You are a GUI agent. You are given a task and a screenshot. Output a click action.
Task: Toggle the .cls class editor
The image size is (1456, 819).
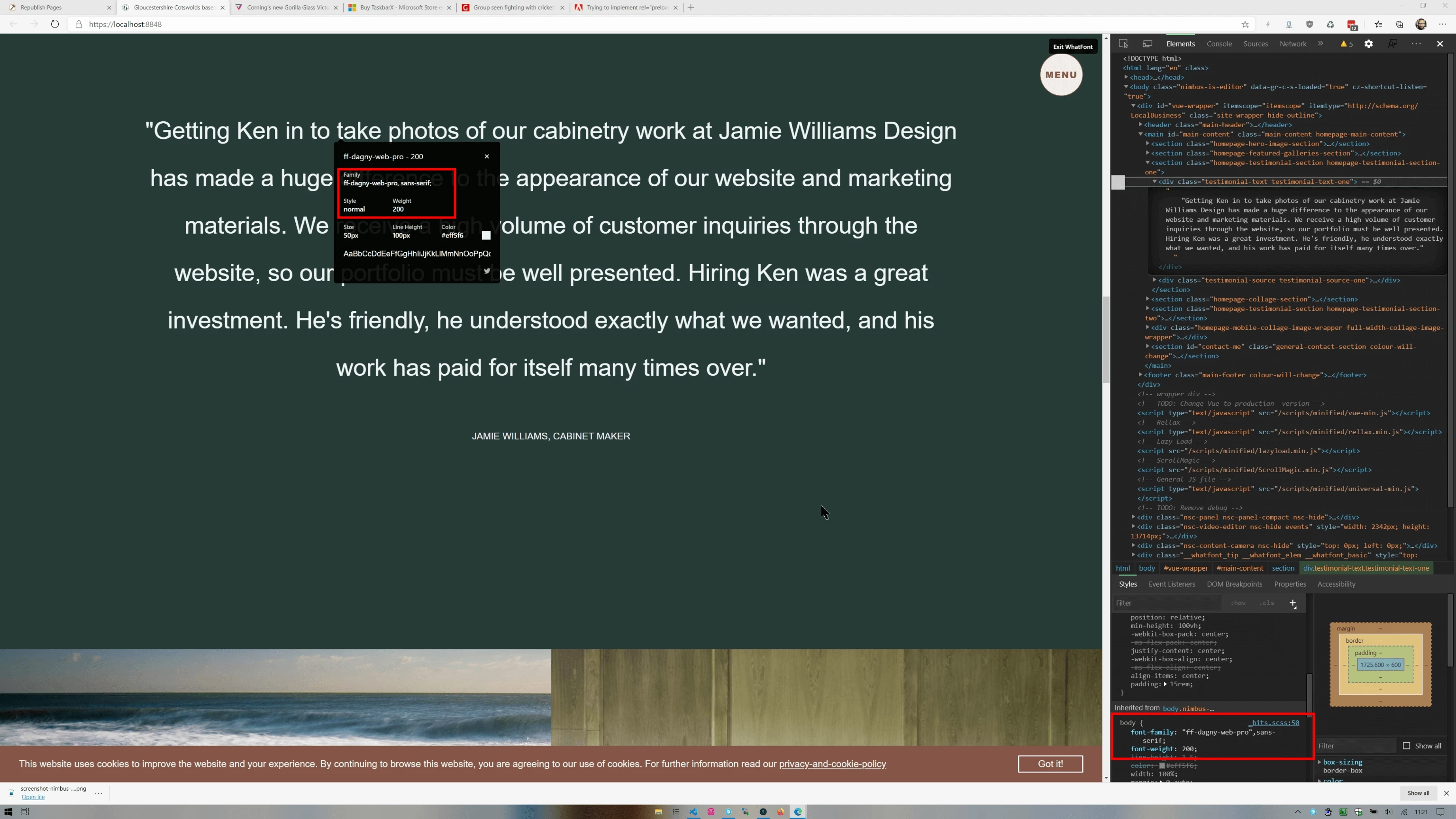(1266, 603)
